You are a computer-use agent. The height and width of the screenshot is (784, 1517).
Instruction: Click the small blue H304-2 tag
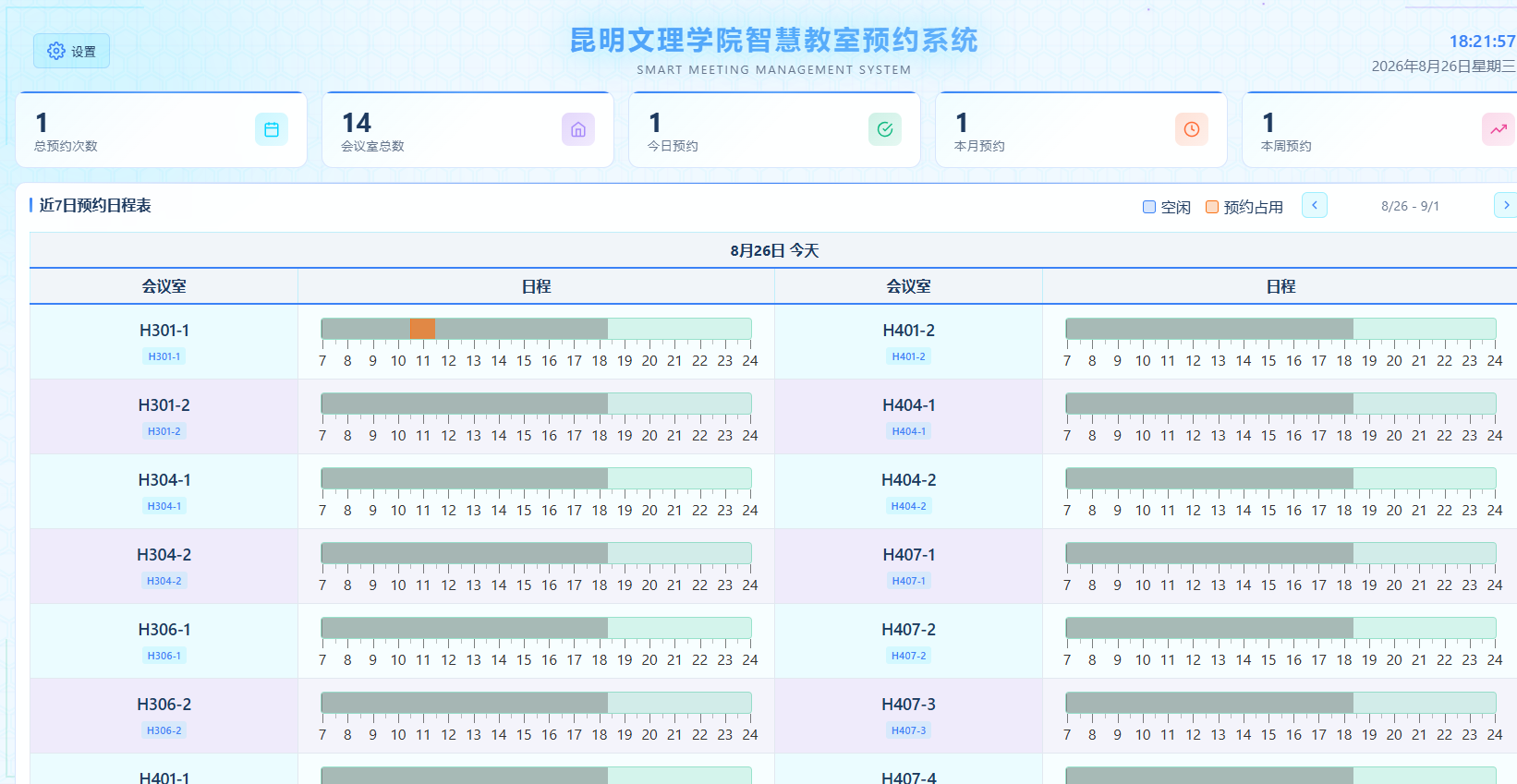tap(164, 581)
